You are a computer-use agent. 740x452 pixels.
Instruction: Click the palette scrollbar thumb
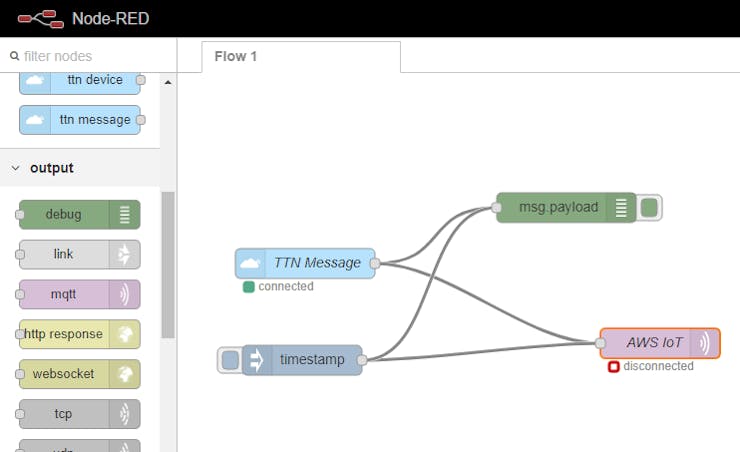click(168, 265)
